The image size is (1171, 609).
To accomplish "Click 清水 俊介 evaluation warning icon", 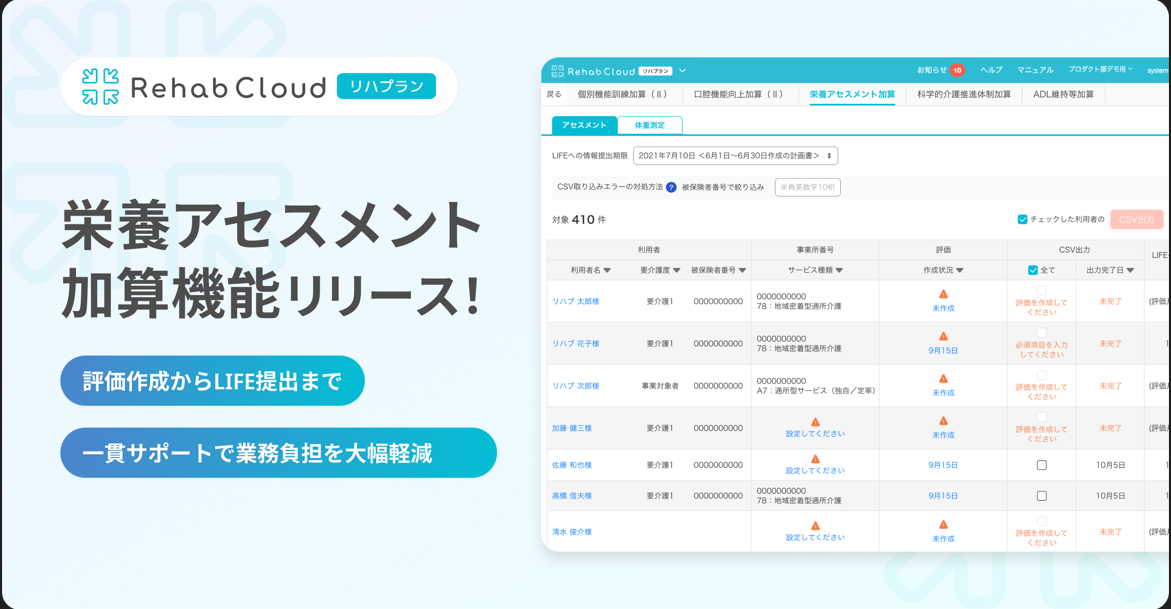I will (x=943, y=525).
